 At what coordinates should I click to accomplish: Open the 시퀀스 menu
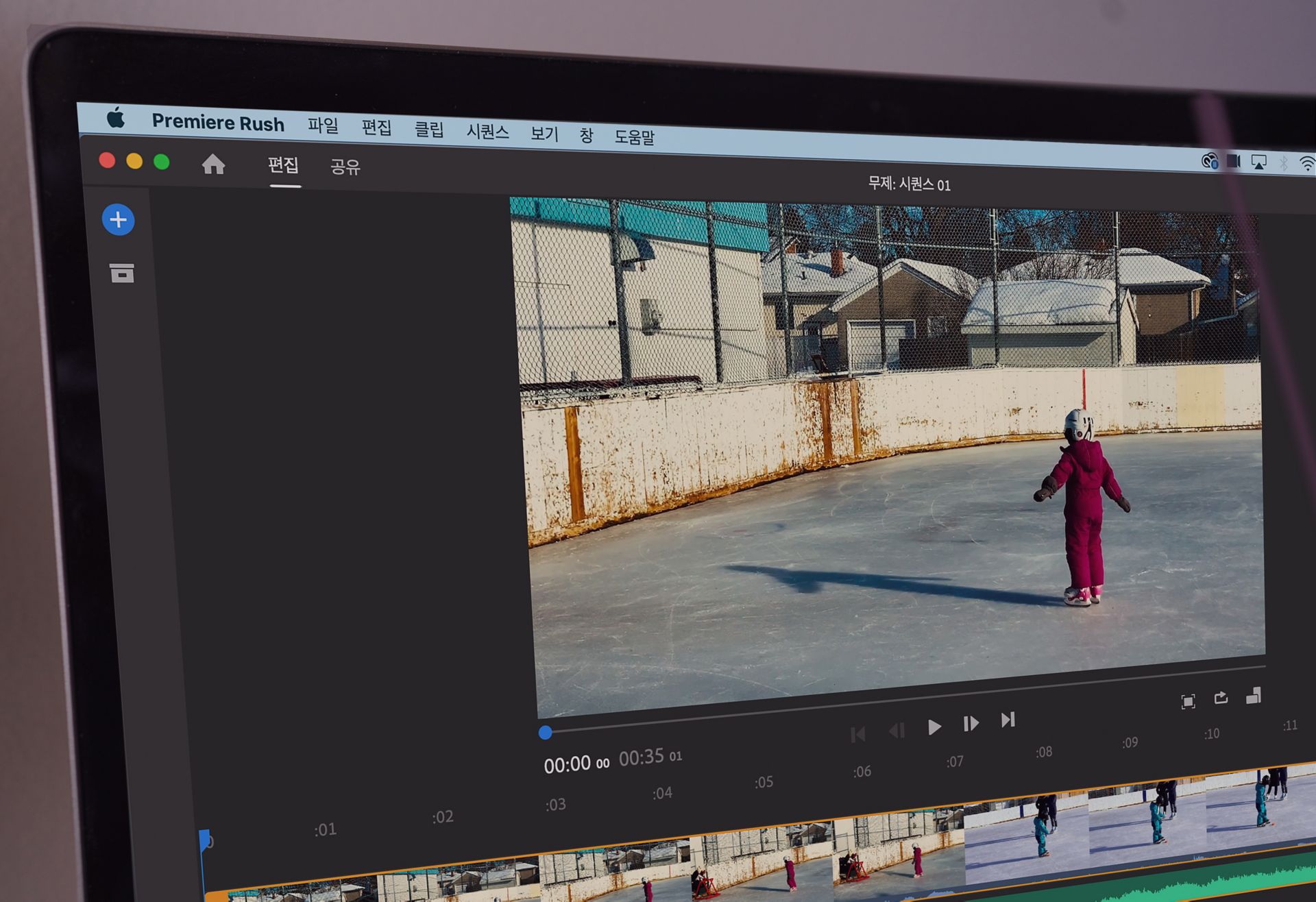tap(487, 132)
